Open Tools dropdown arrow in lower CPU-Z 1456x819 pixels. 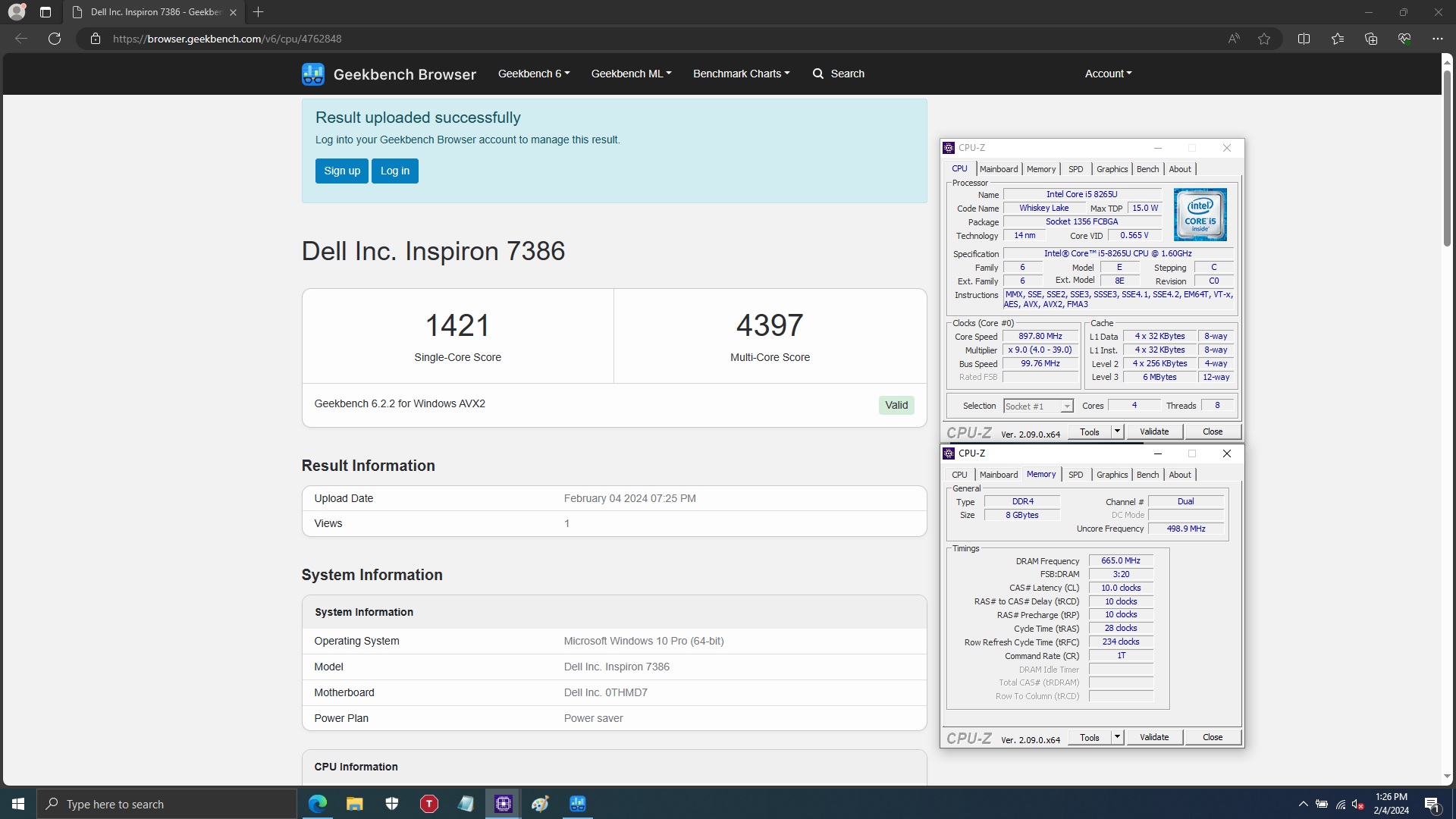pyautogui.click(x=1117, y=737)
